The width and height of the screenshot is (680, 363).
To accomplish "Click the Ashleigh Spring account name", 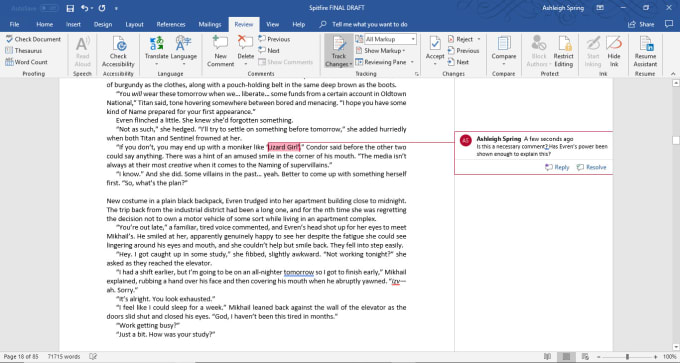I will tap(563, 8).
